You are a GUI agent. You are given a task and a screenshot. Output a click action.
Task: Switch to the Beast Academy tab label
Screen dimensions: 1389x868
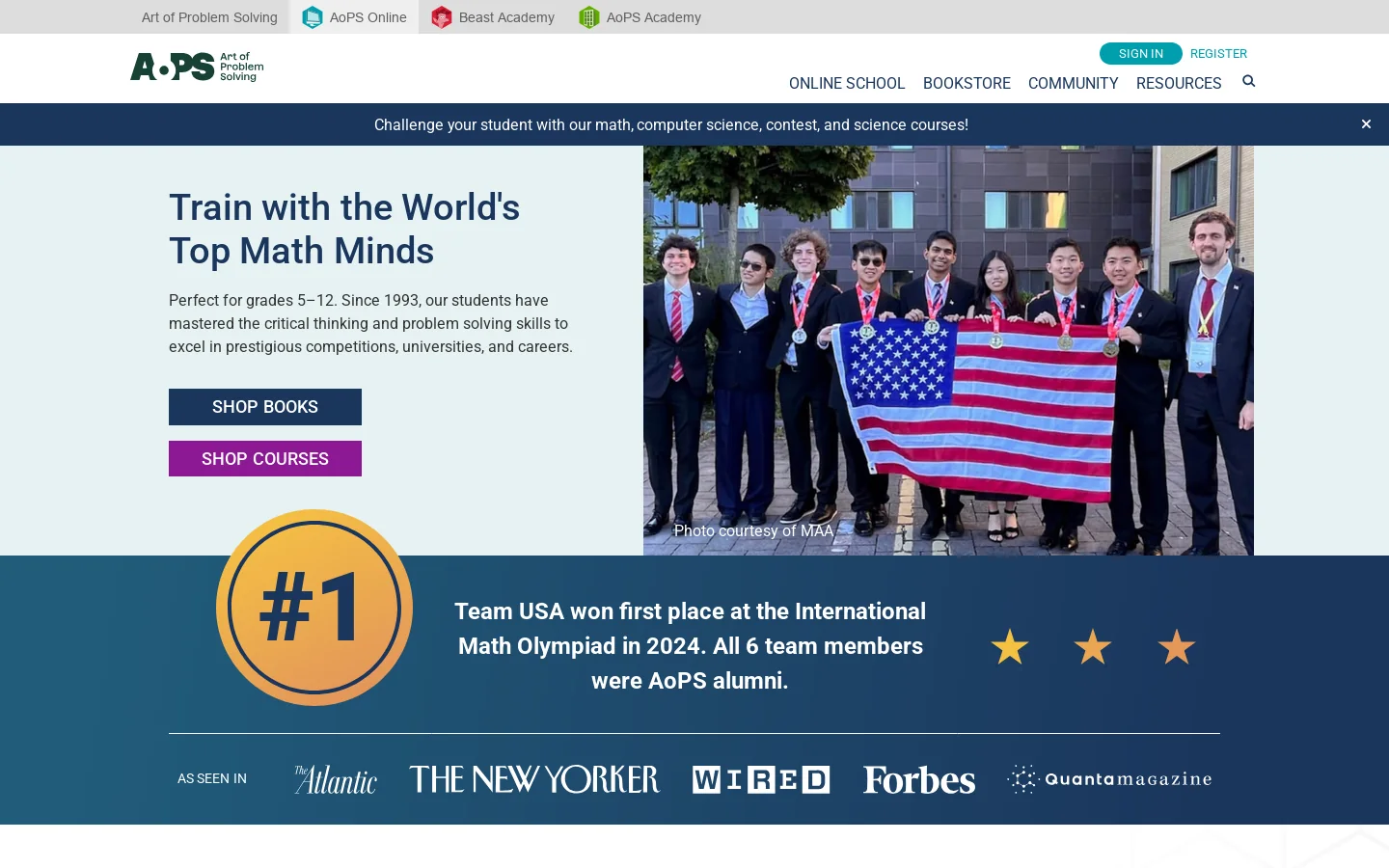pos(506,17)
